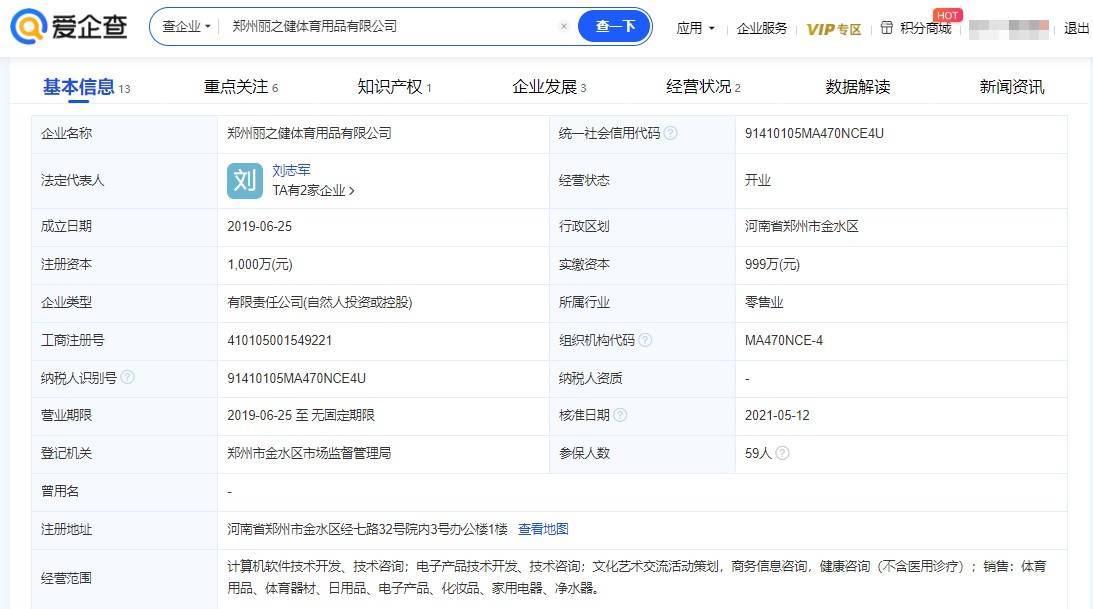Click the help icon next to 组织机构代码
The height and width of the screenshot is (609, 1093).
tap(645, 340)
